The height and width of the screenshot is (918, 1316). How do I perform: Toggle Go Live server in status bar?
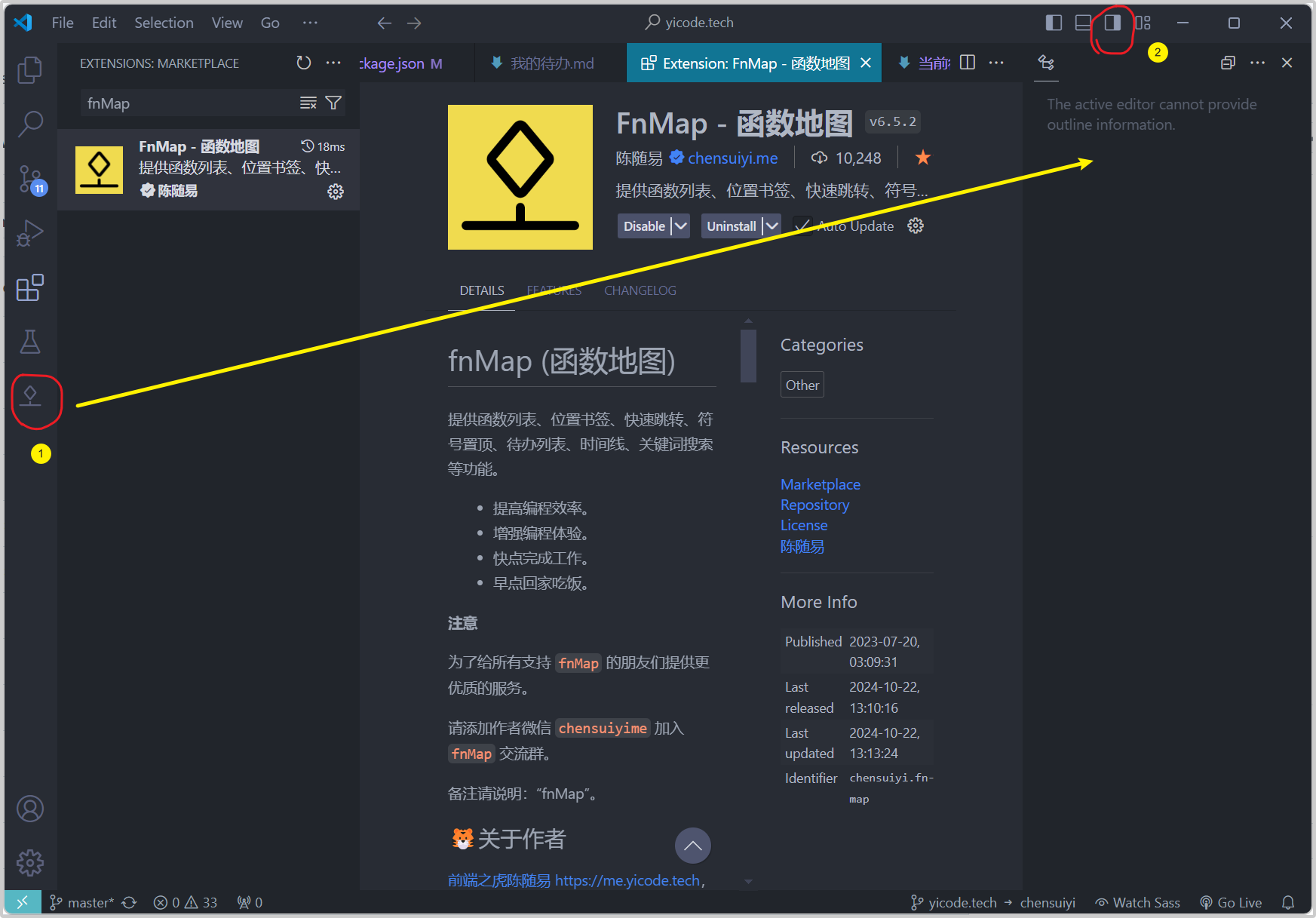(x=1231, y=902)
